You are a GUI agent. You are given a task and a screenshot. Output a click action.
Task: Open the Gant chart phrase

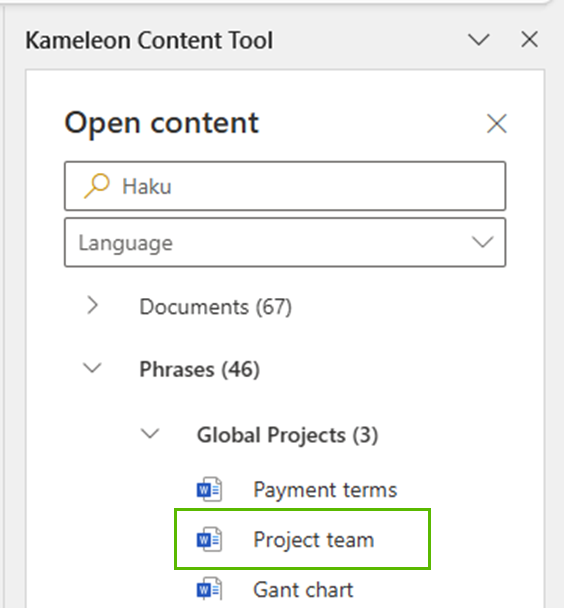click(303, 590)
